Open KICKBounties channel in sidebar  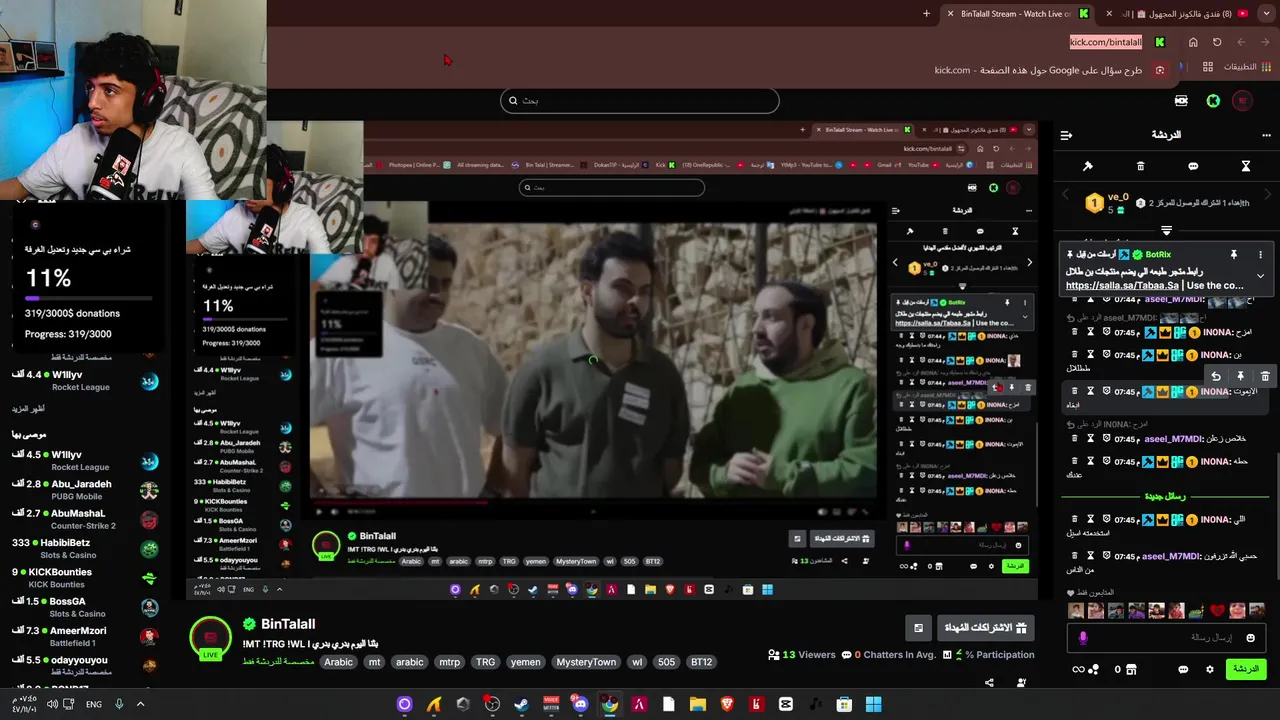click(x=85, y=578)
